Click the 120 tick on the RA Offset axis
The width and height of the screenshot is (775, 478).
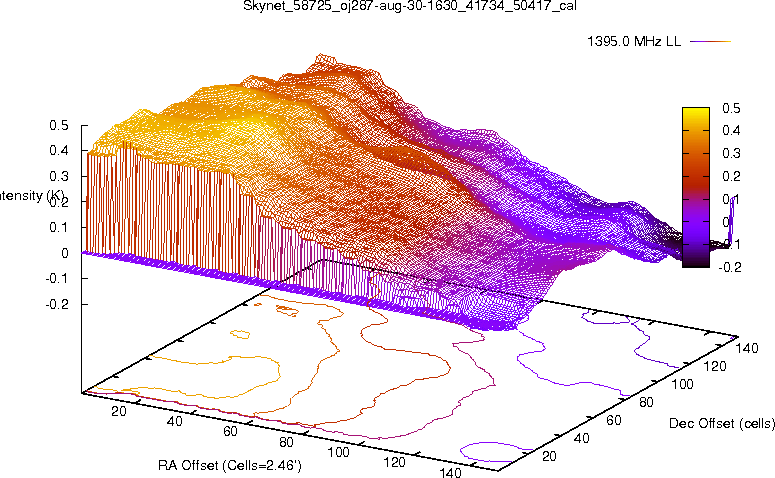tap(394, 463)
